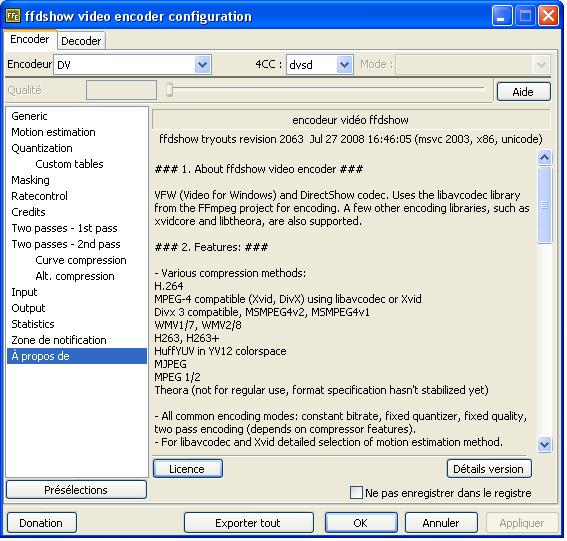Close the ffdshow configuration window

coord(549,16)
